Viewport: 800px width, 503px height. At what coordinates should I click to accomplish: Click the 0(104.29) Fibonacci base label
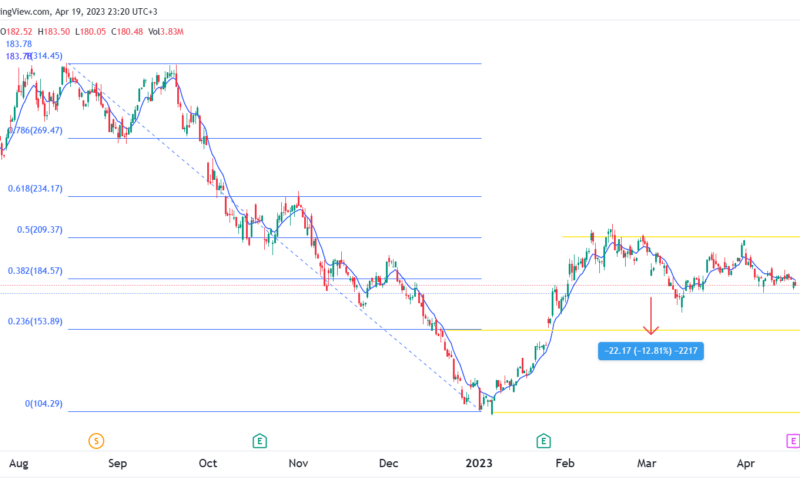pyautogui.click(x=44, y=404)
